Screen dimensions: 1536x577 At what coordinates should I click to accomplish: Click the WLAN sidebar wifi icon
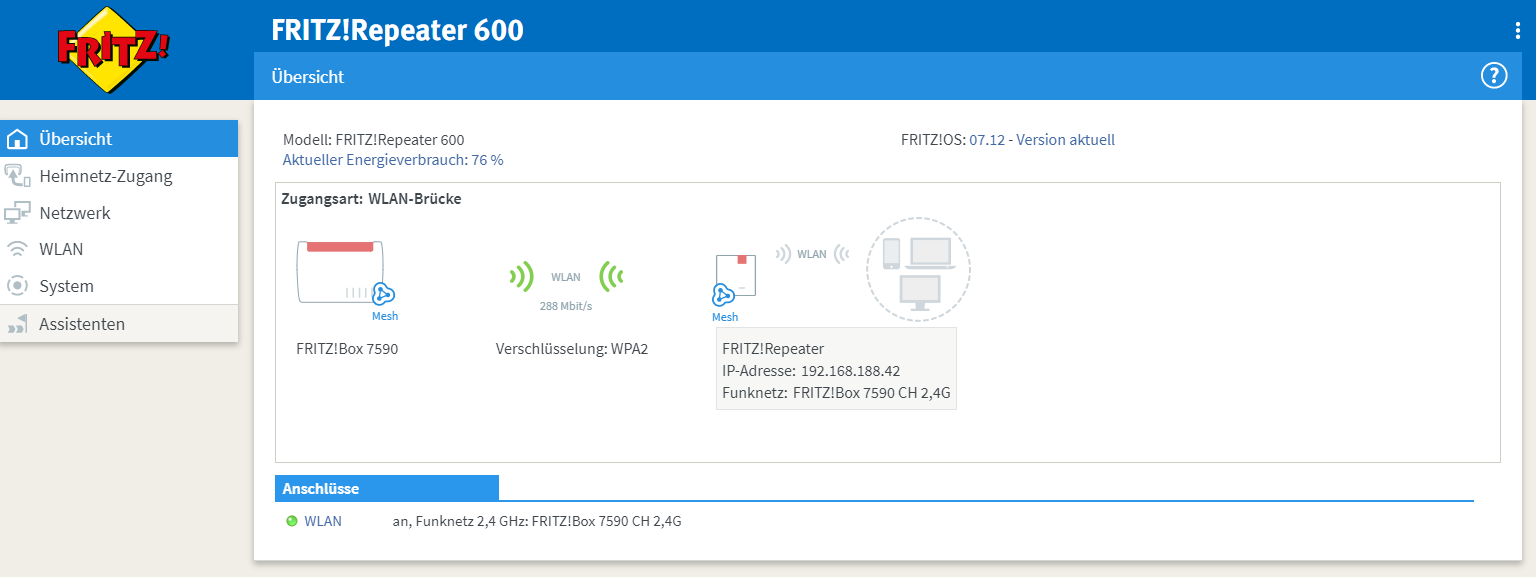point(17,249)
